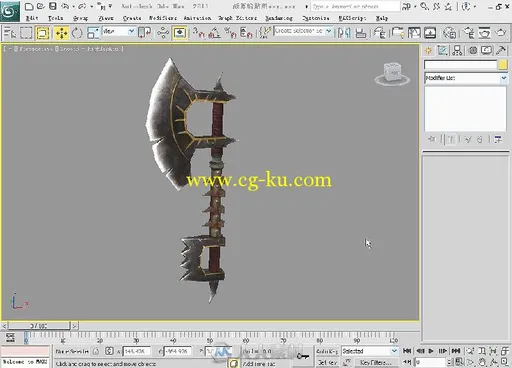512x368 pixels.
Task: Open the 3ds Max application menu
Action: (x=10, y=11)
